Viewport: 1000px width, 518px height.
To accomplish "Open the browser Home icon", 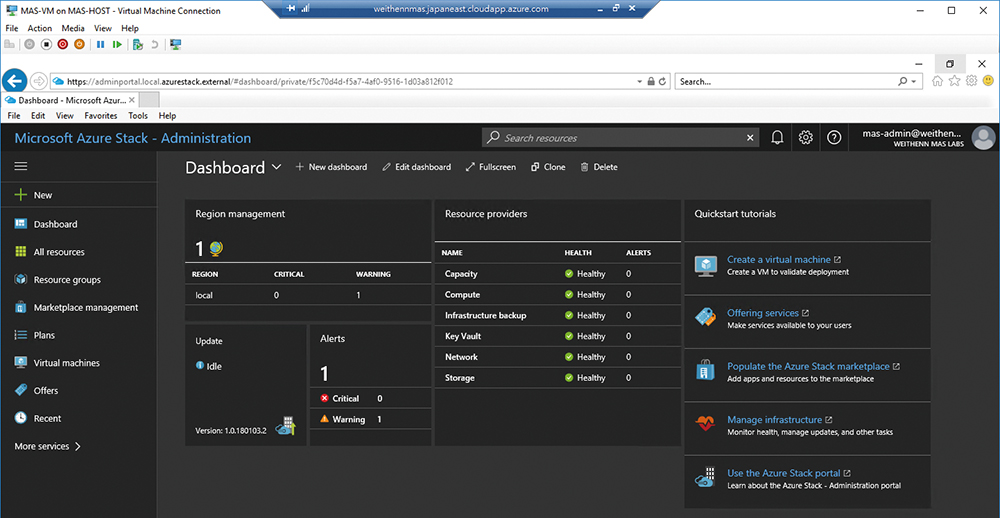I will (938, 81).
